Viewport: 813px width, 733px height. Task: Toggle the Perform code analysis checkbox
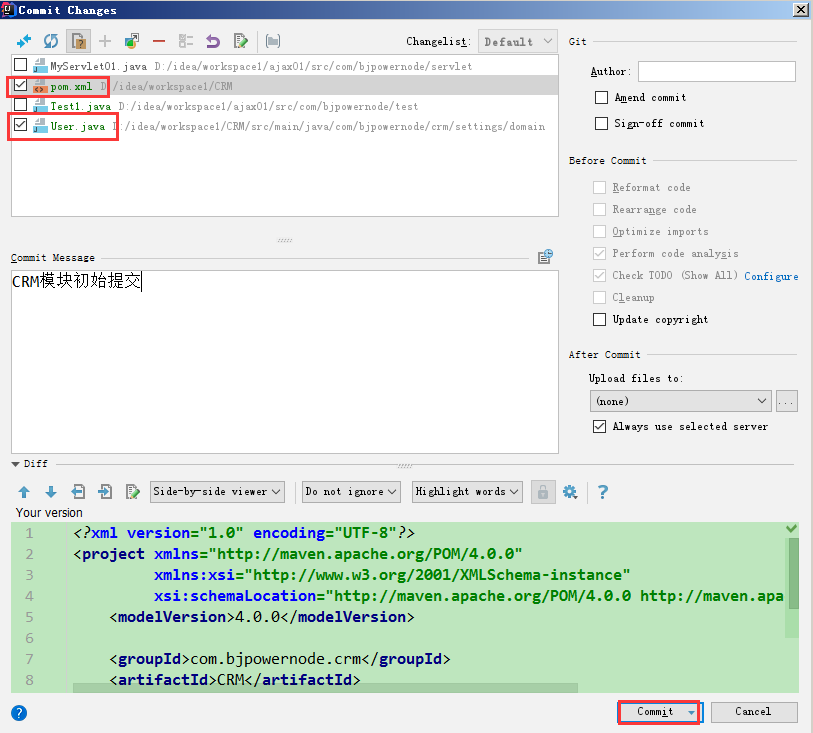[599, 253]
